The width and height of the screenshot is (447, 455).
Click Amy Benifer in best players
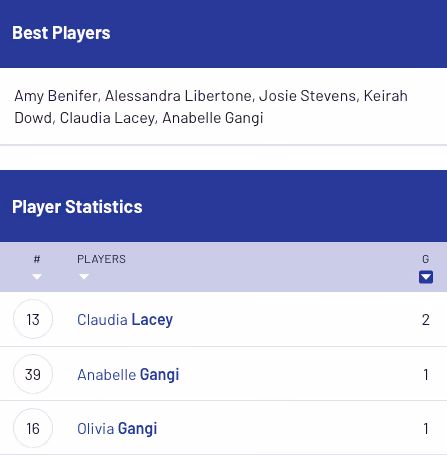coord(56,96)
